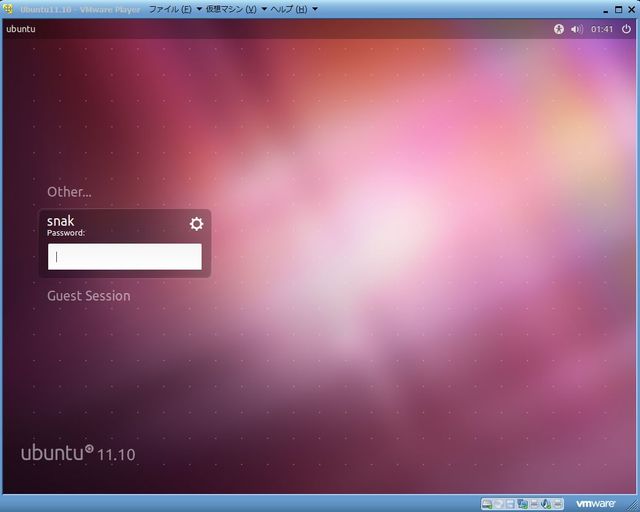Screen dimensions: 640x512
Task: Select the Guest Session login option
Action: pos(89,296)
